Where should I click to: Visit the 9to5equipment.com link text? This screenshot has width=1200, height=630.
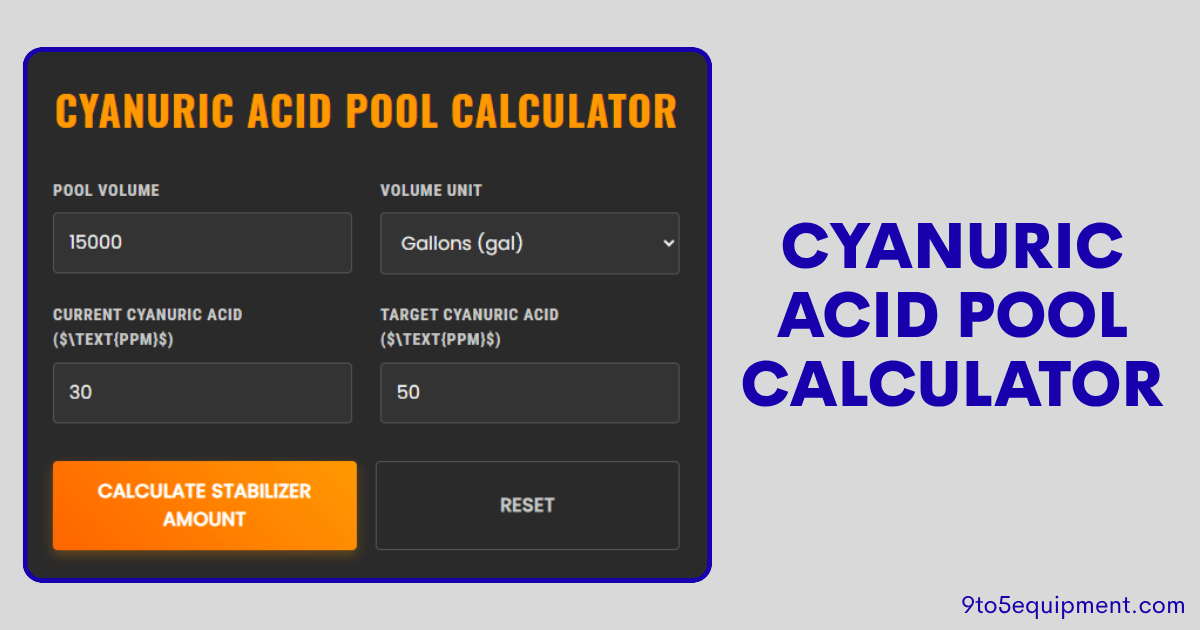point(1071,605)
